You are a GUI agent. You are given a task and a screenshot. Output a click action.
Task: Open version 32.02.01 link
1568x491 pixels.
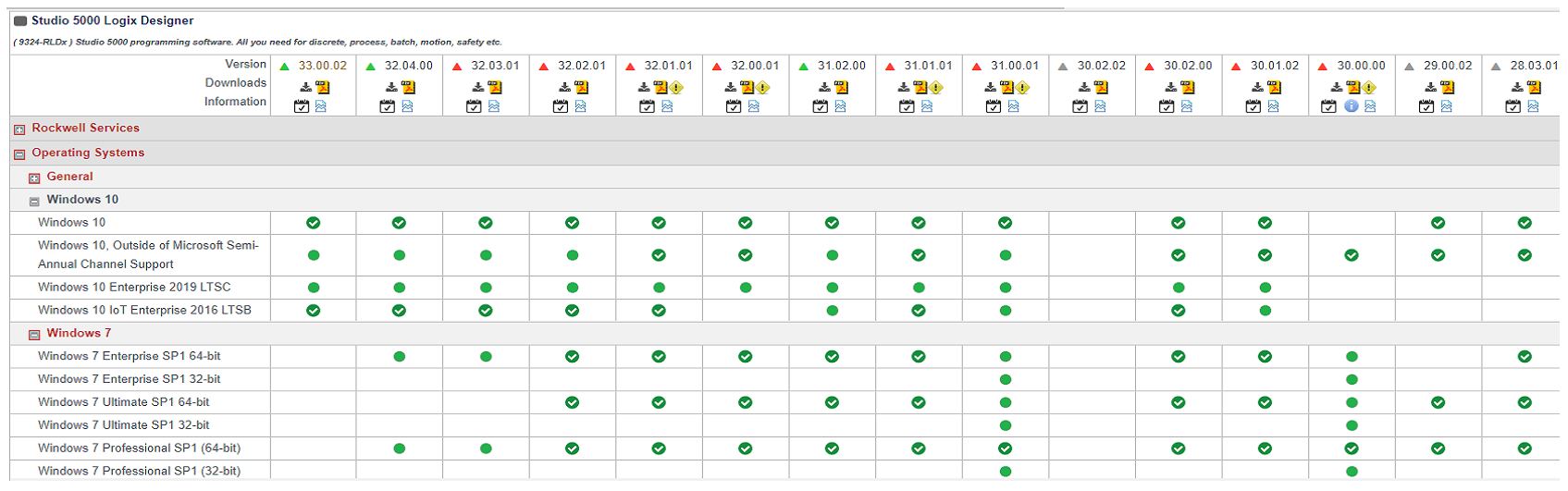tap(582, 66)
